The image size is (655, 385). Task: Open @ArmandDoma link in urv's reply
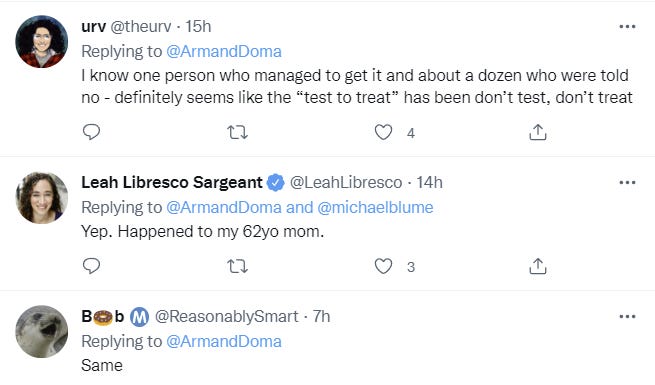[x=224, y=51]
